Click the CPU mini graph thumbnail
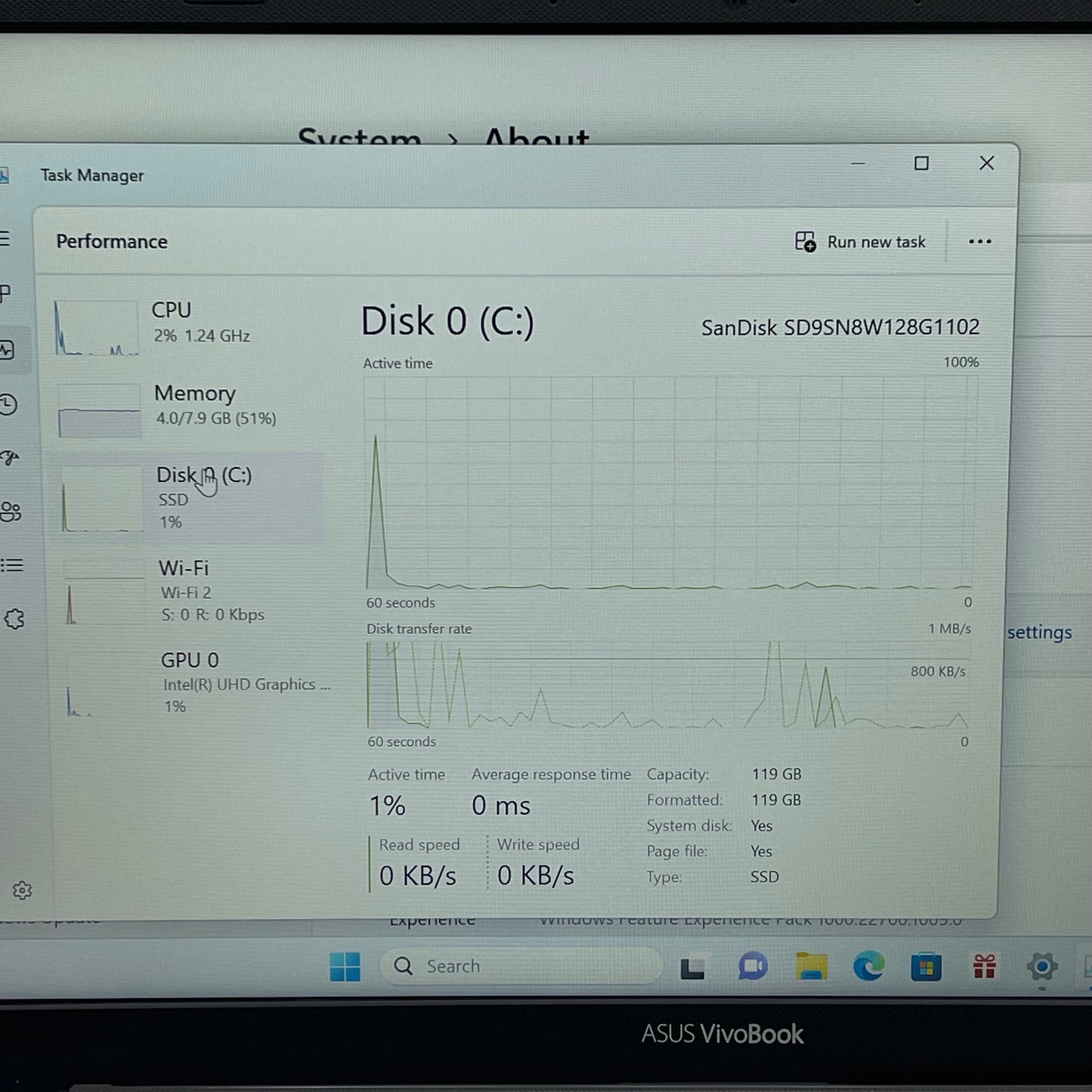The height and width of the screenshot is (1092, 1092). (96, 327)
